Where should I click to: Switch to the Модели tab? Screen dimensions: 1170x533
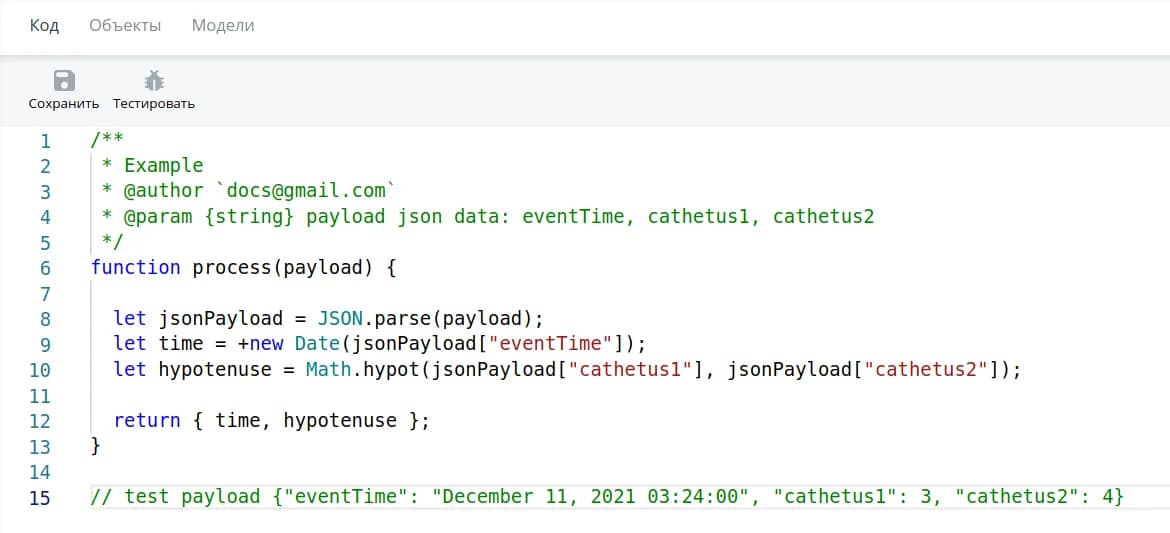click(223, 26)
